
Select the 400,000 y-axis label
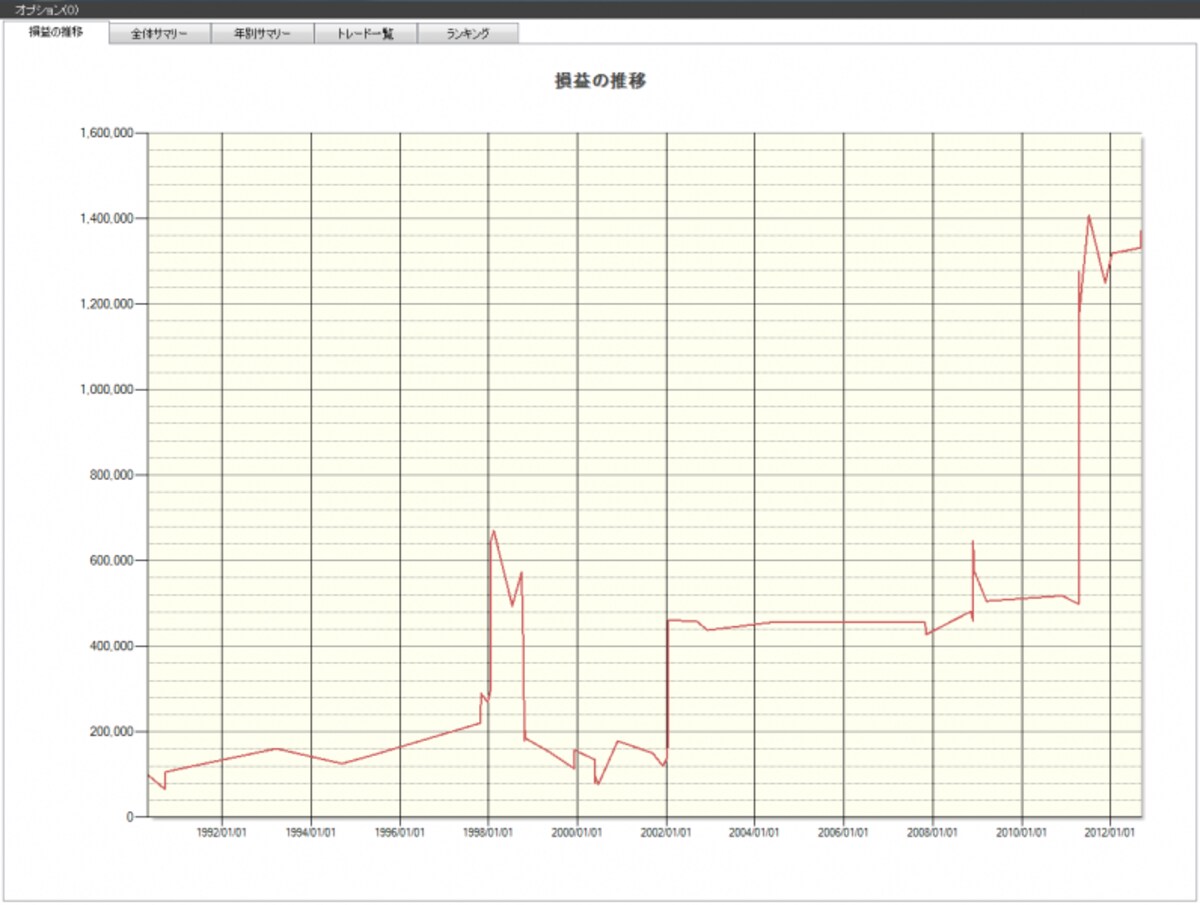pos(110,646)
